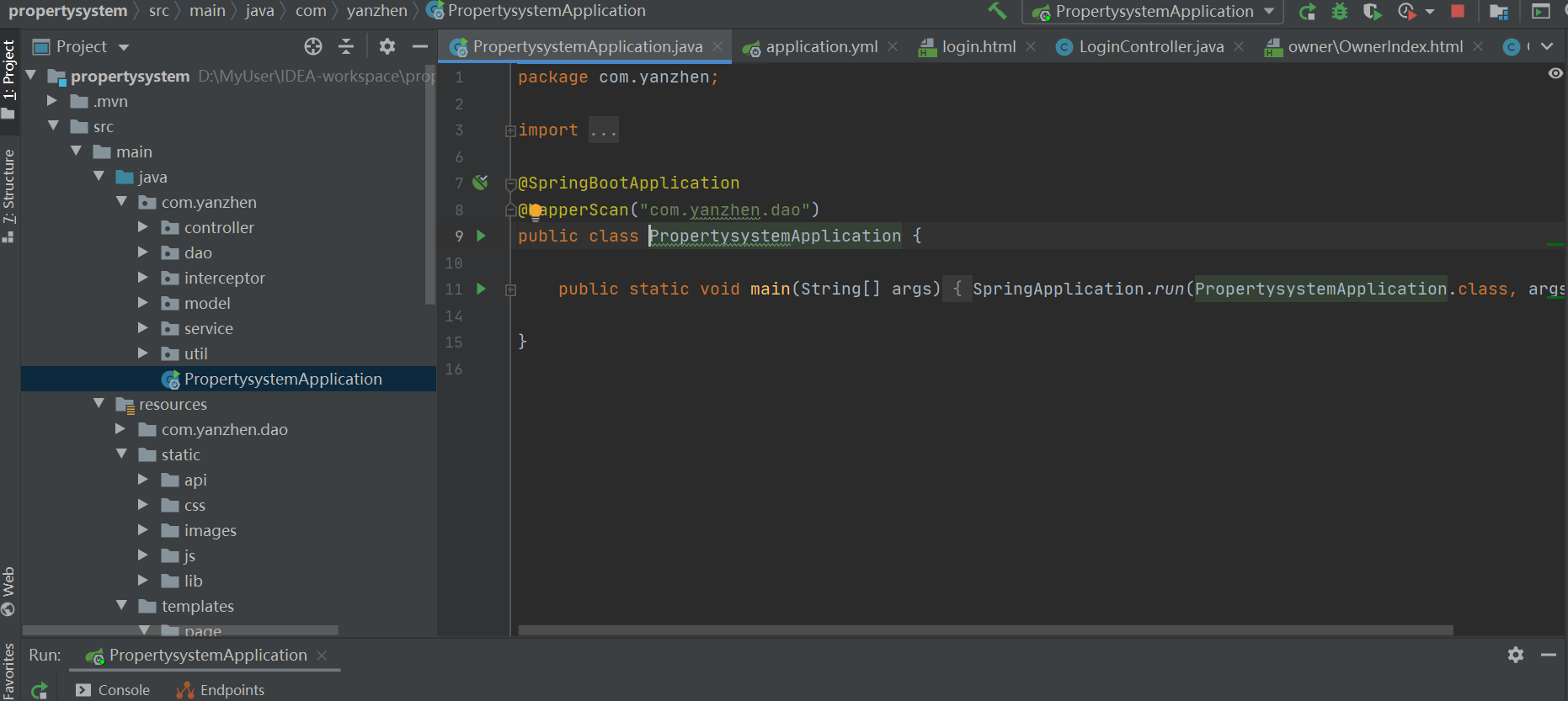Expand the .mvn folder

(52, 101)
